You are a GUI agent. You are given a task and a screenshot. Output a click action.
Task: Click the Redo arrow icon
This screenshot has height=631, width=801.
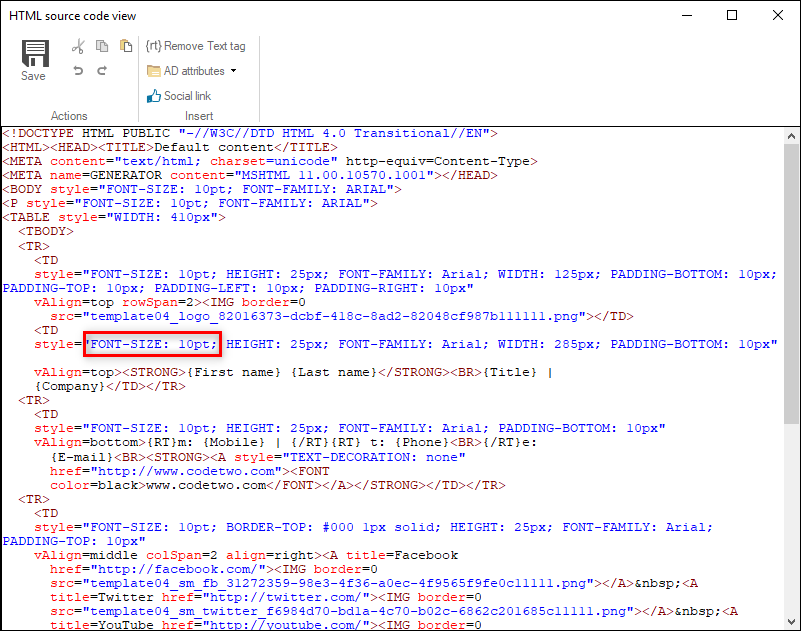(x=101, y=68)
